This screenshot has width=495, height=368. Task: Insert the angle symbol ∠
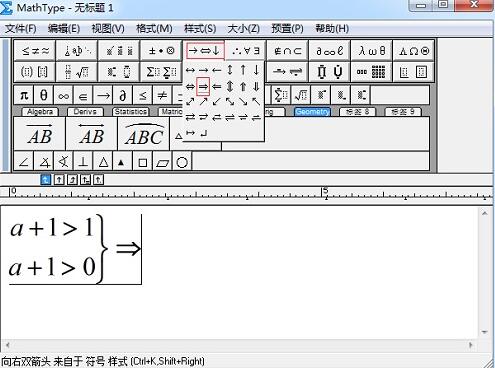point(24,162)
